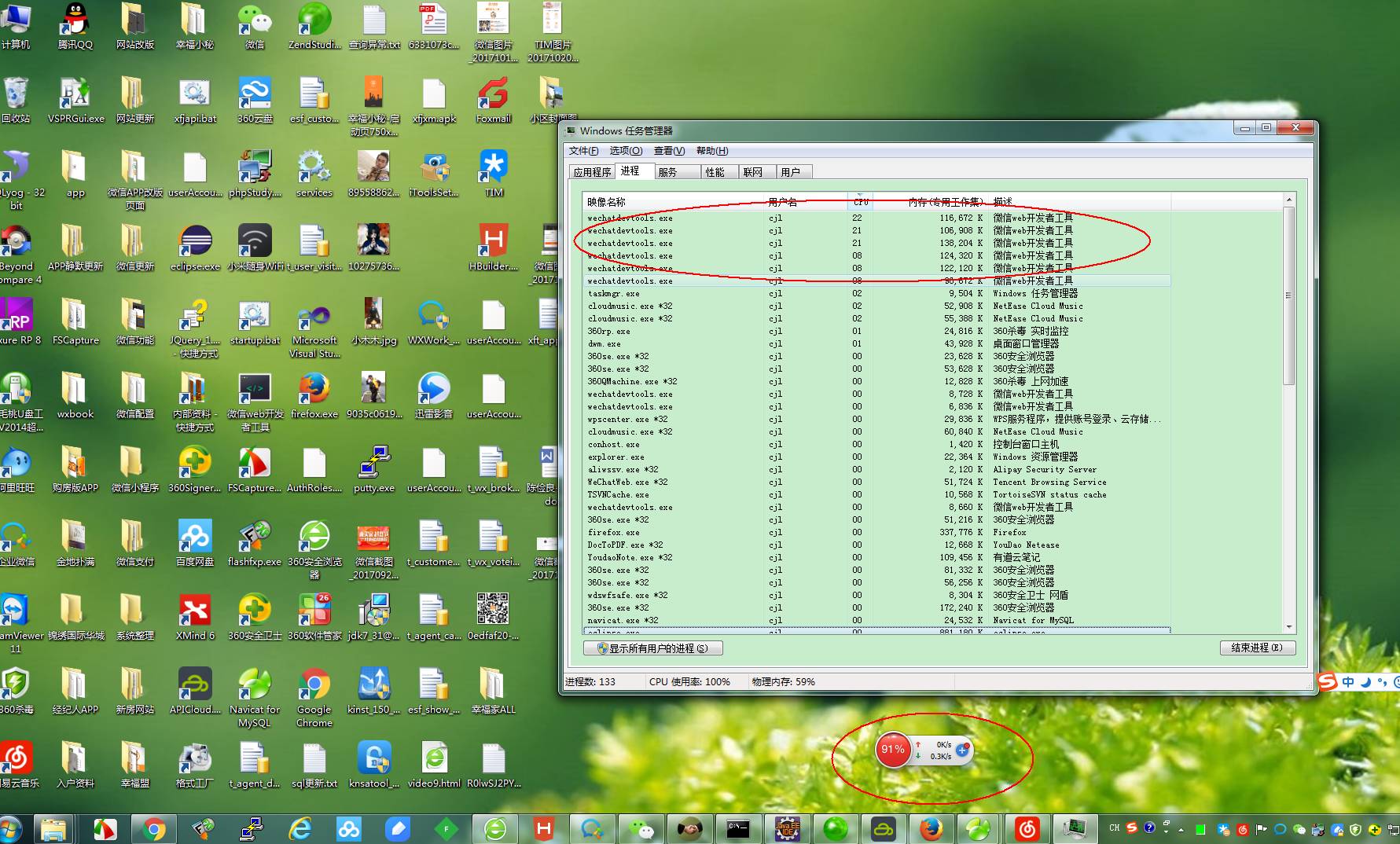Image resolution: width=1400 pixels, height=844 pixels.
Task: Select the WeChatWeb.exe *32 row
Action: (x=876, y=482)
